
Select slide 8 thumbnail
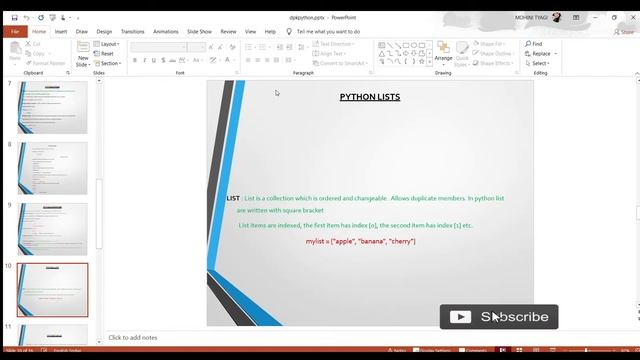click(x=52, y=168)
